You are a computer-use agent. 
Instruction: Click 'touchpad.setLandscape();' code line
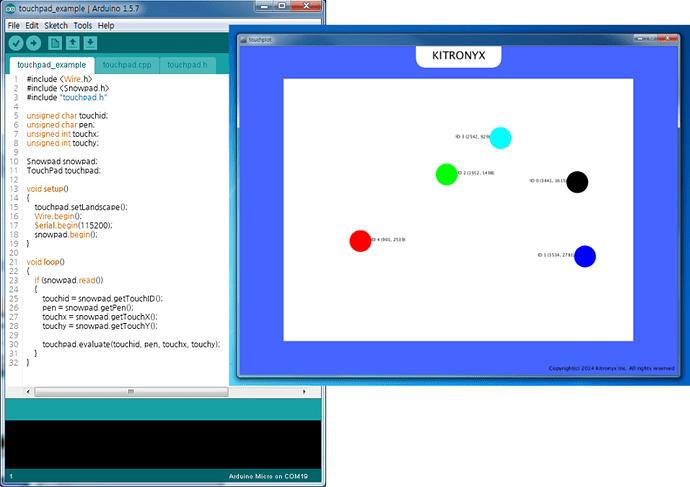pyautogui.click(x=81, y=207)
